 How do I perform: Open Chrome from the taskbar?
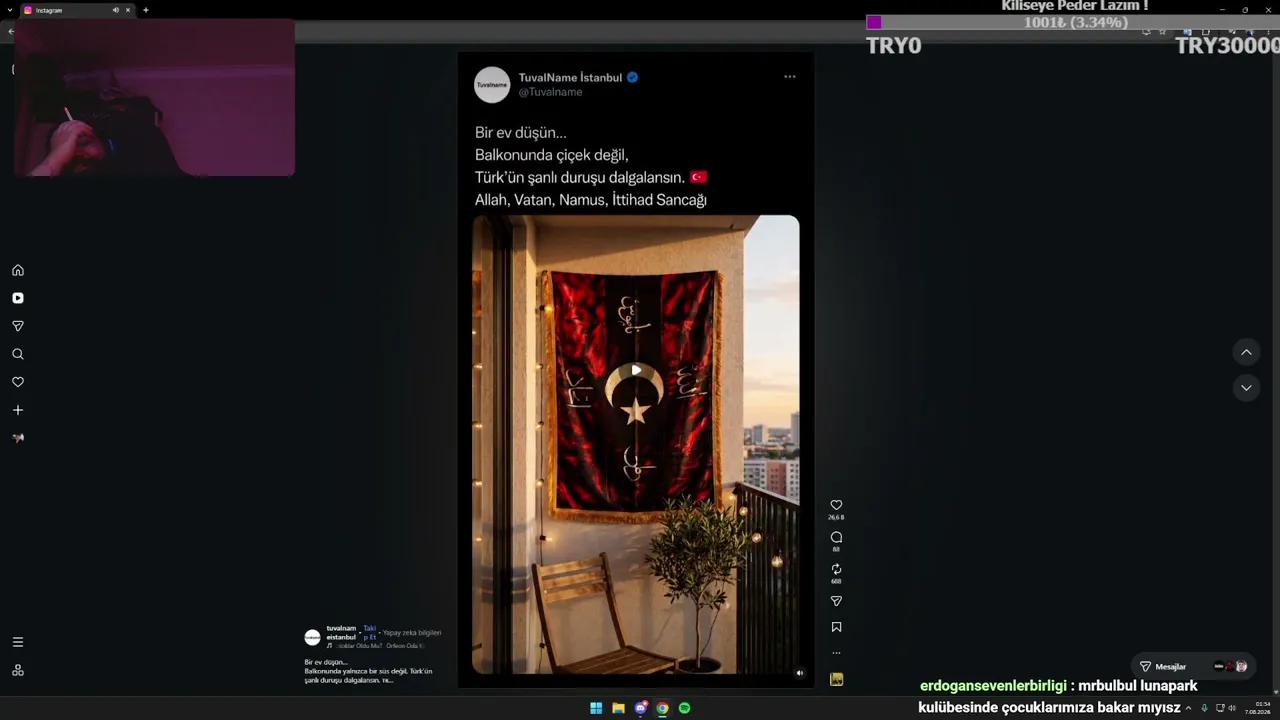tap(662, 708)
